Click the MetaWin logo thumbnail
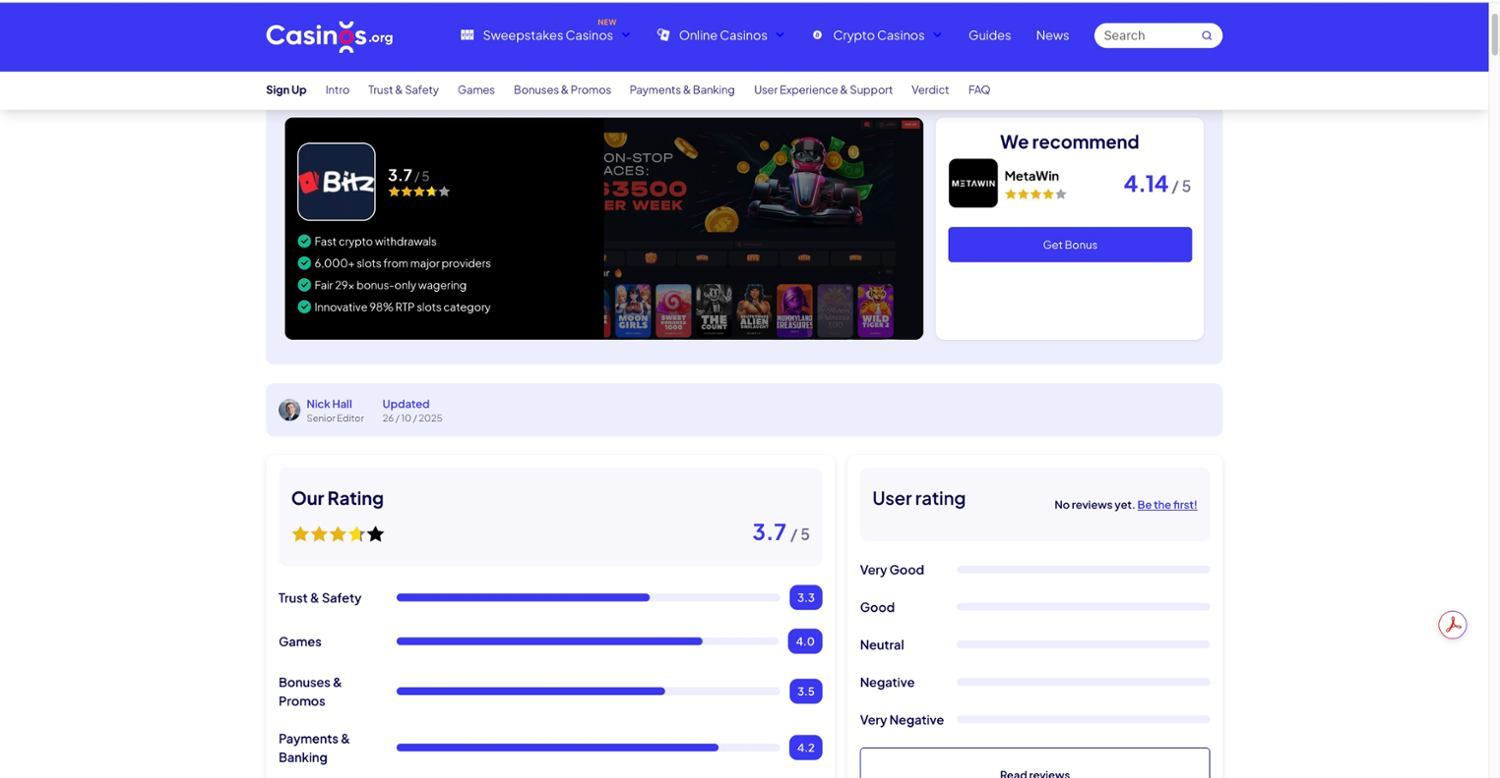The image size is (1500, 778). point(972,183)
